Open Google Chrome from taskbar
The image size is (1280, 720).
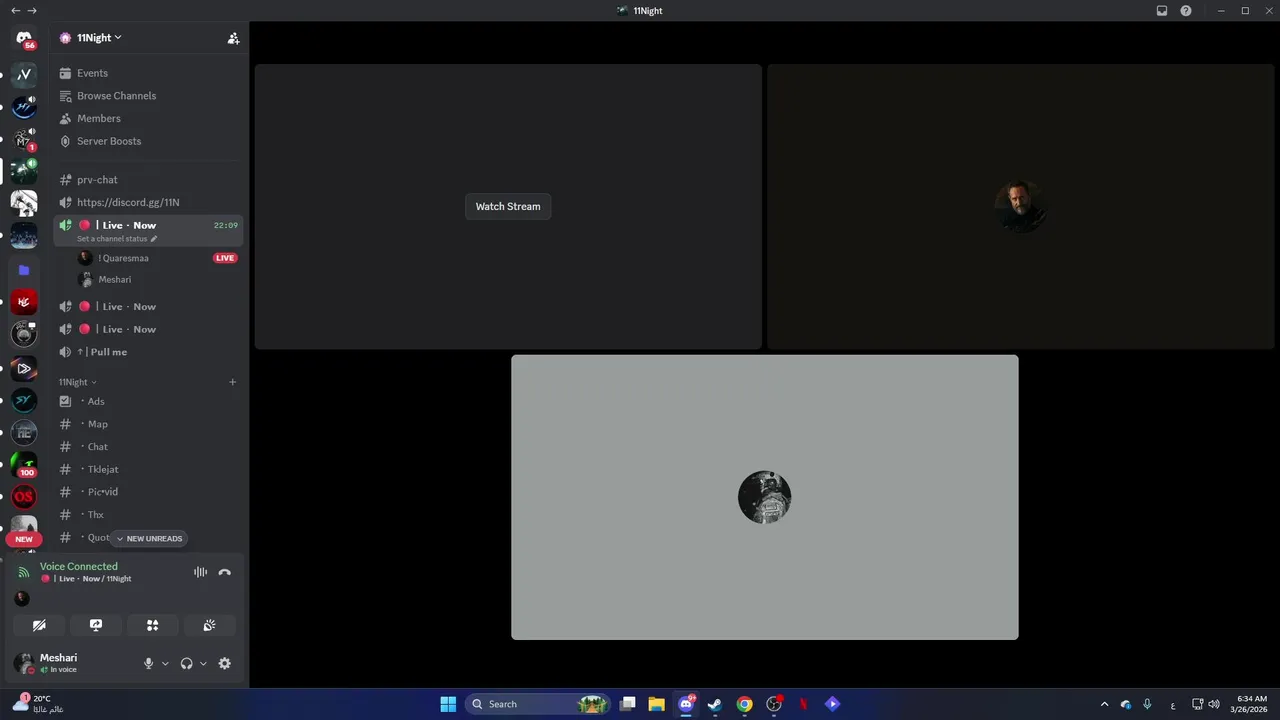(744, 704)
